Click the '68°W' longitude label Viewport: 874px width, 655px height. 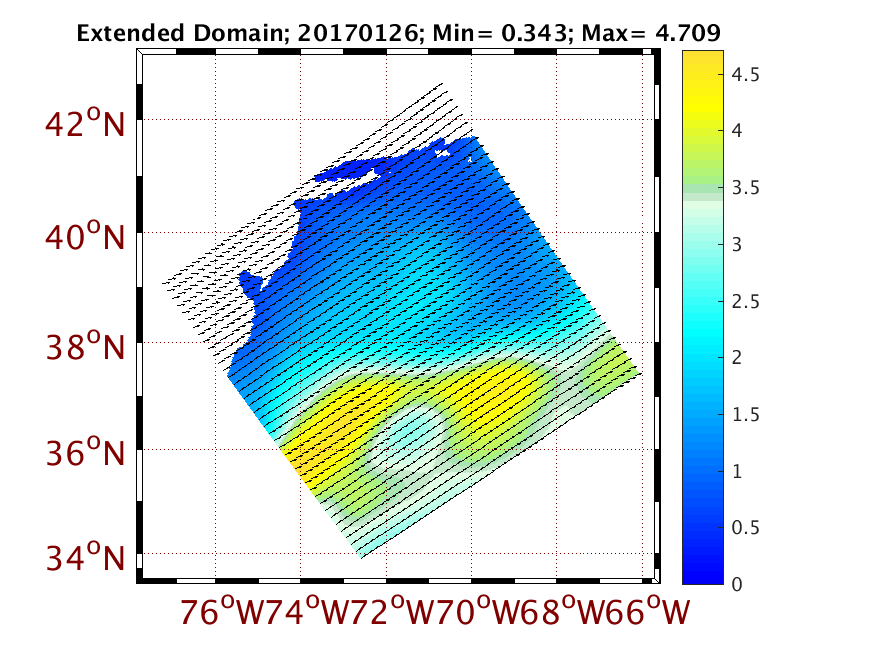tap(564, 611)
